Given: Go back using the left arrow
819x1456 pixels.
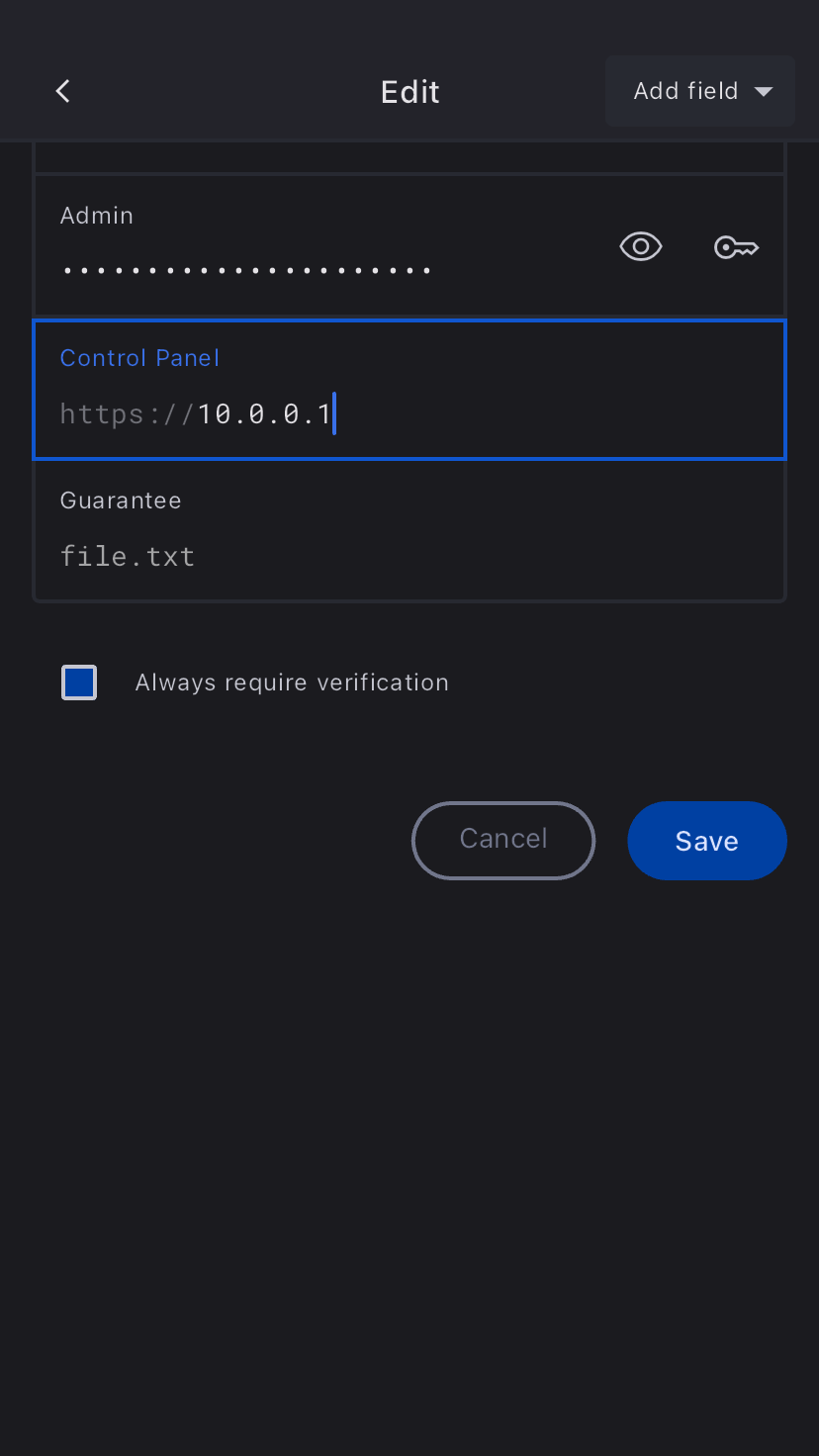Looking at the screenshot, I should tap(63, 92).
